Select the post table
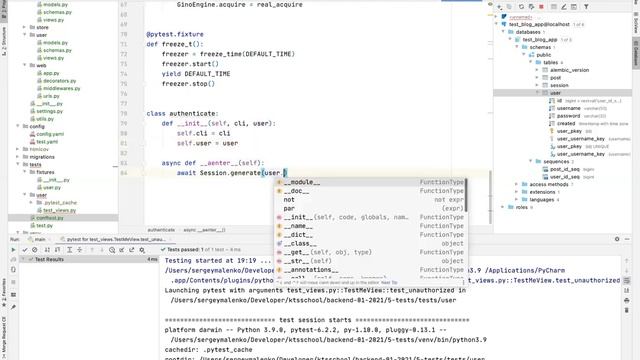This screenshot has width=640, height=360. 556,78
